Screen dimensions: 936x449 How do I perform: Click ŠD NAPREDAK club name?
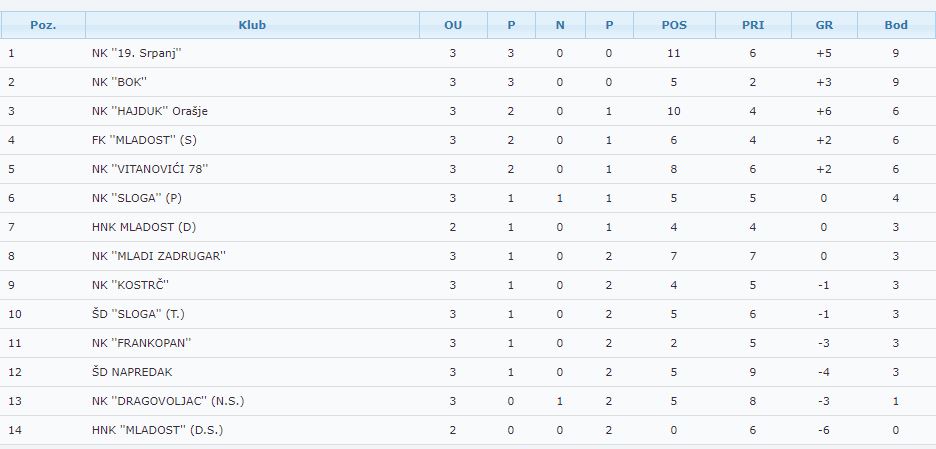coord(132,372)
